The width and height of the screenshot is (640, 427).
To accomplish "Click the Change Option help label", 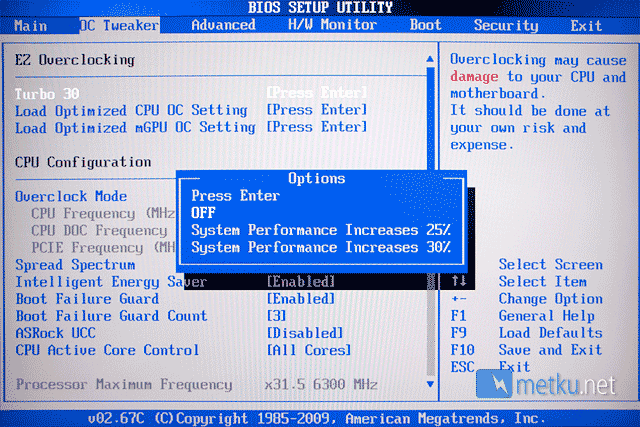I will coord(551,299).
